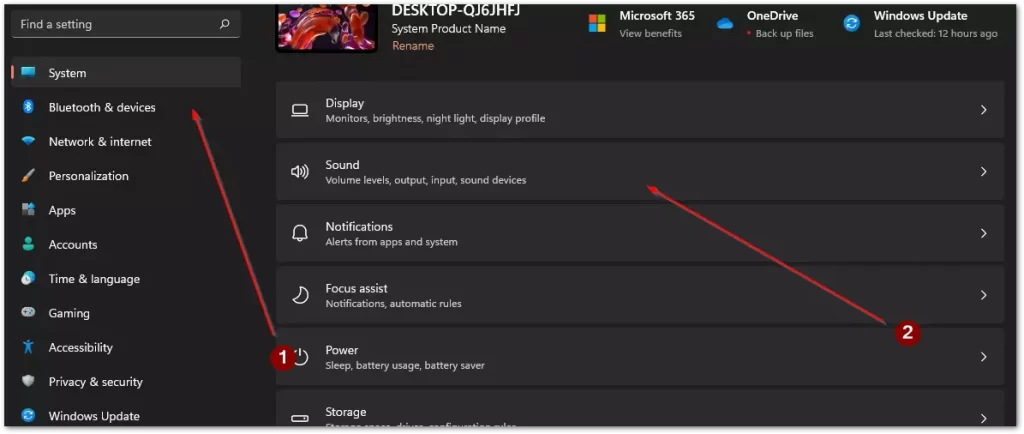Expand Sound settings chevron
Screen dimensions: 1024x434
(984, 172)
